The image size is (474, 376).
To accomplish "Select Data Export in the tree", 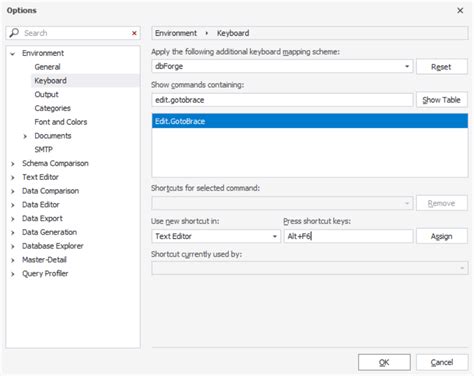I will 42,218.
